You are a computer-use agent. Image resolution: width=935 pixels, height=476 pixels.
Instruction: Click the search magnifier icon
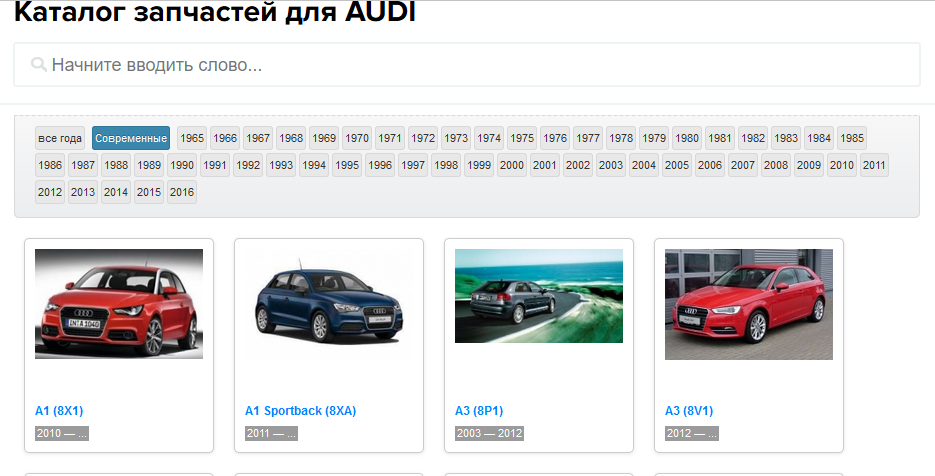[39, 65]
